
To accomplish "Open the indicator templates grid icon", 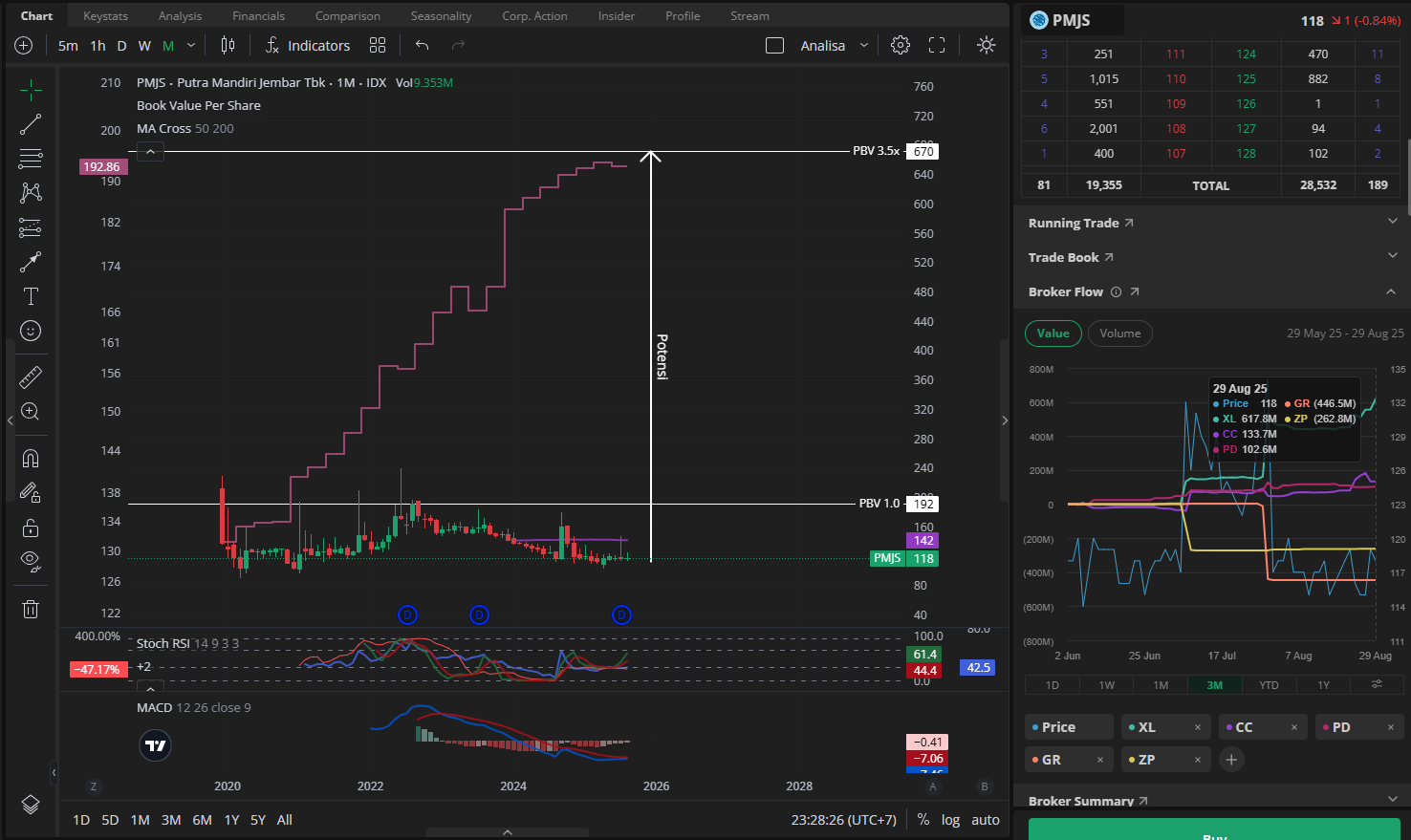I will 378,45.
